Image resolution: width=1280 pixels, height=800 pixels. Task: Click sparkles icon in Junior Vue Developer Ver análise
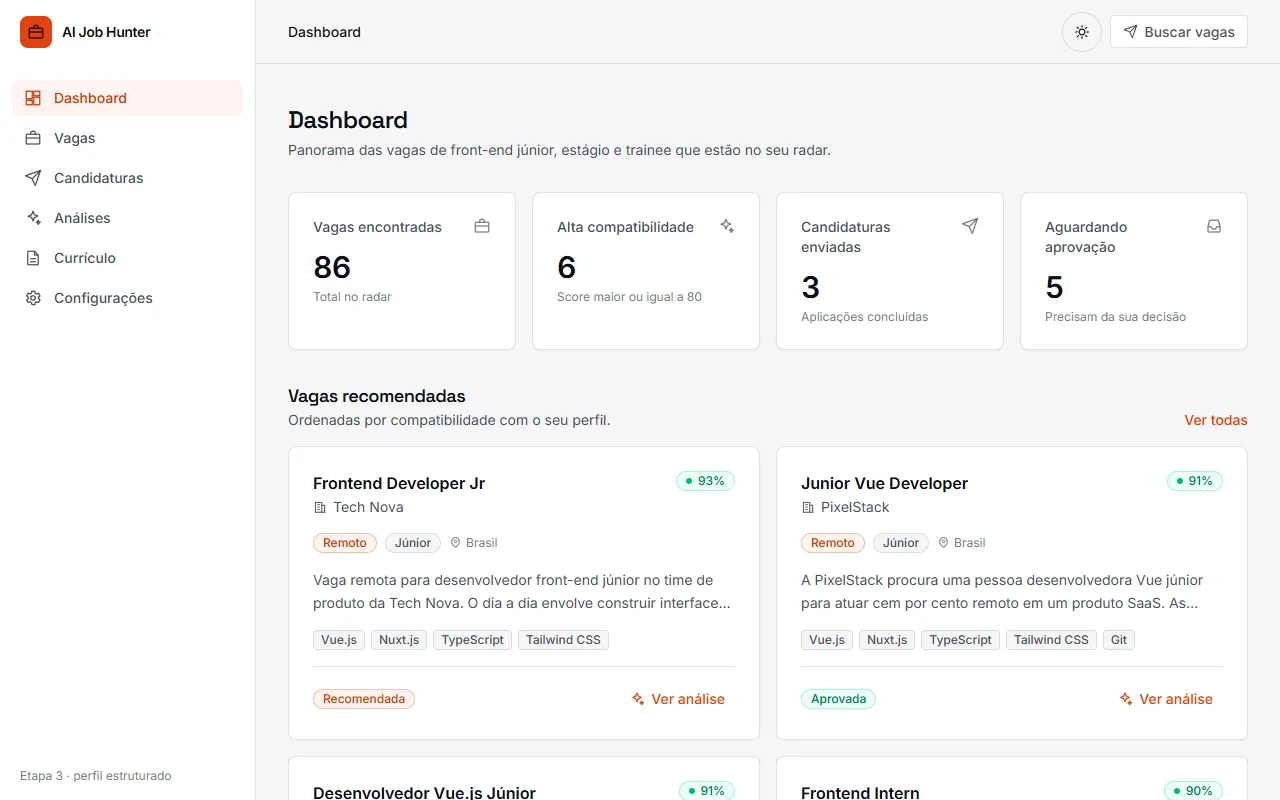1126,699
